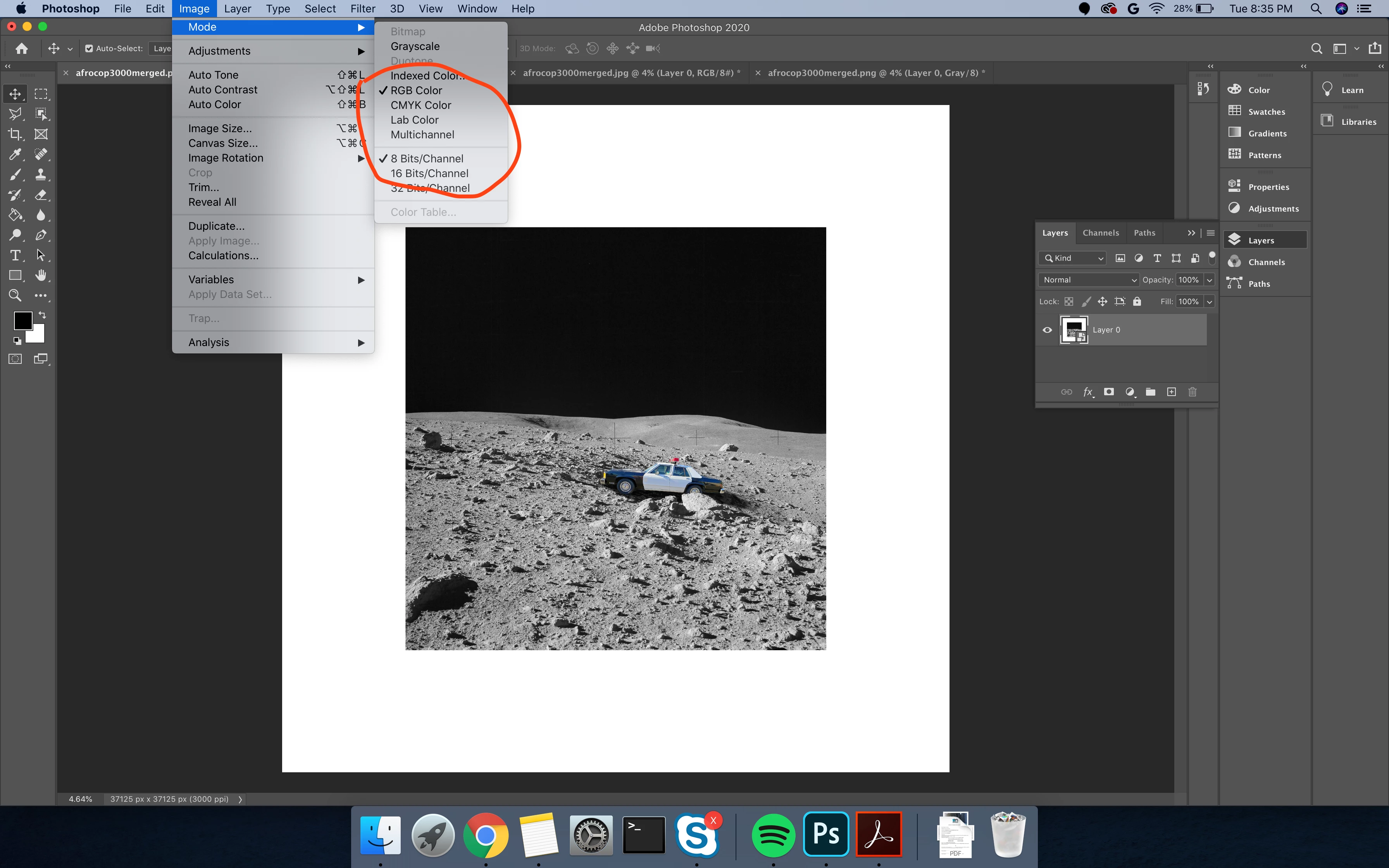Open the Kind filter dropdown
This screenshot has height=868, width=1389.
[x=1072, y=258]
